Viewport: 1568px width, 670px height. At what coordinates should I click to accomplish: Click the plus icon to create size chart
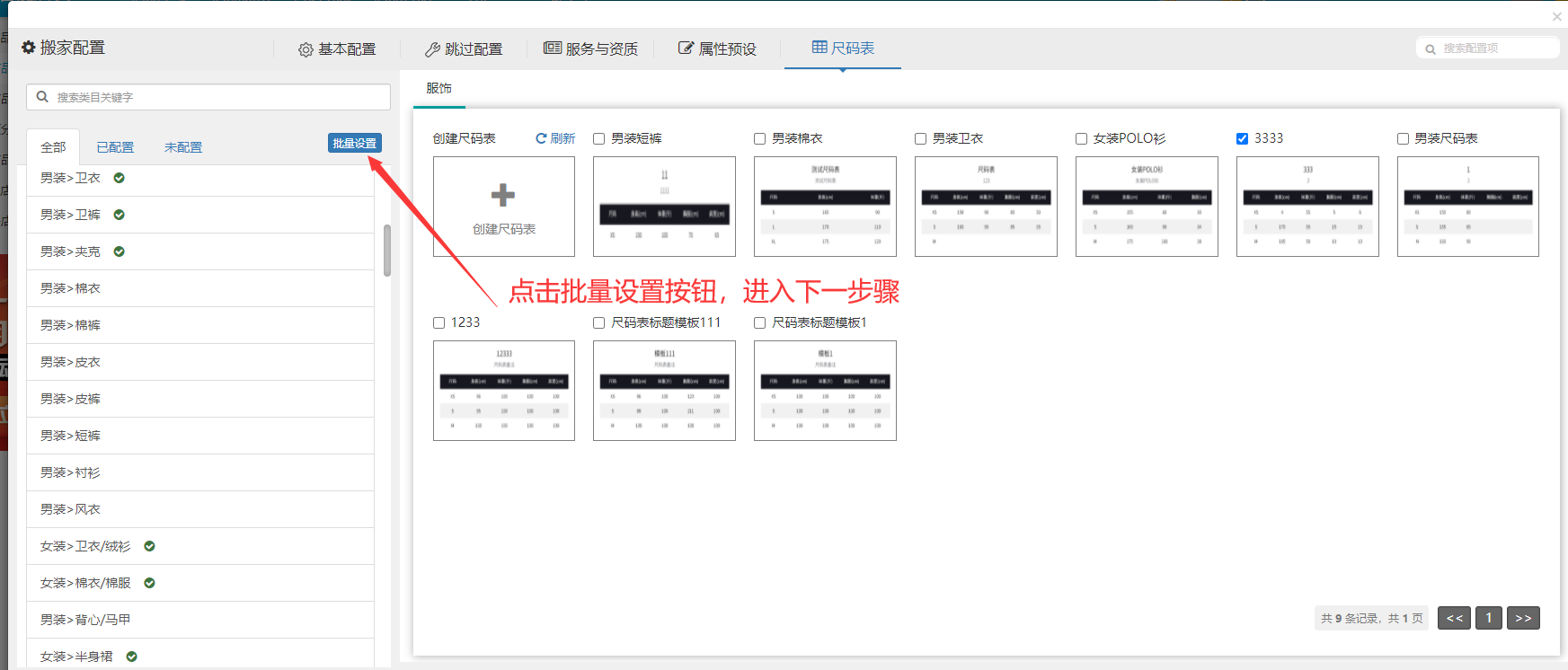(503, 195)
